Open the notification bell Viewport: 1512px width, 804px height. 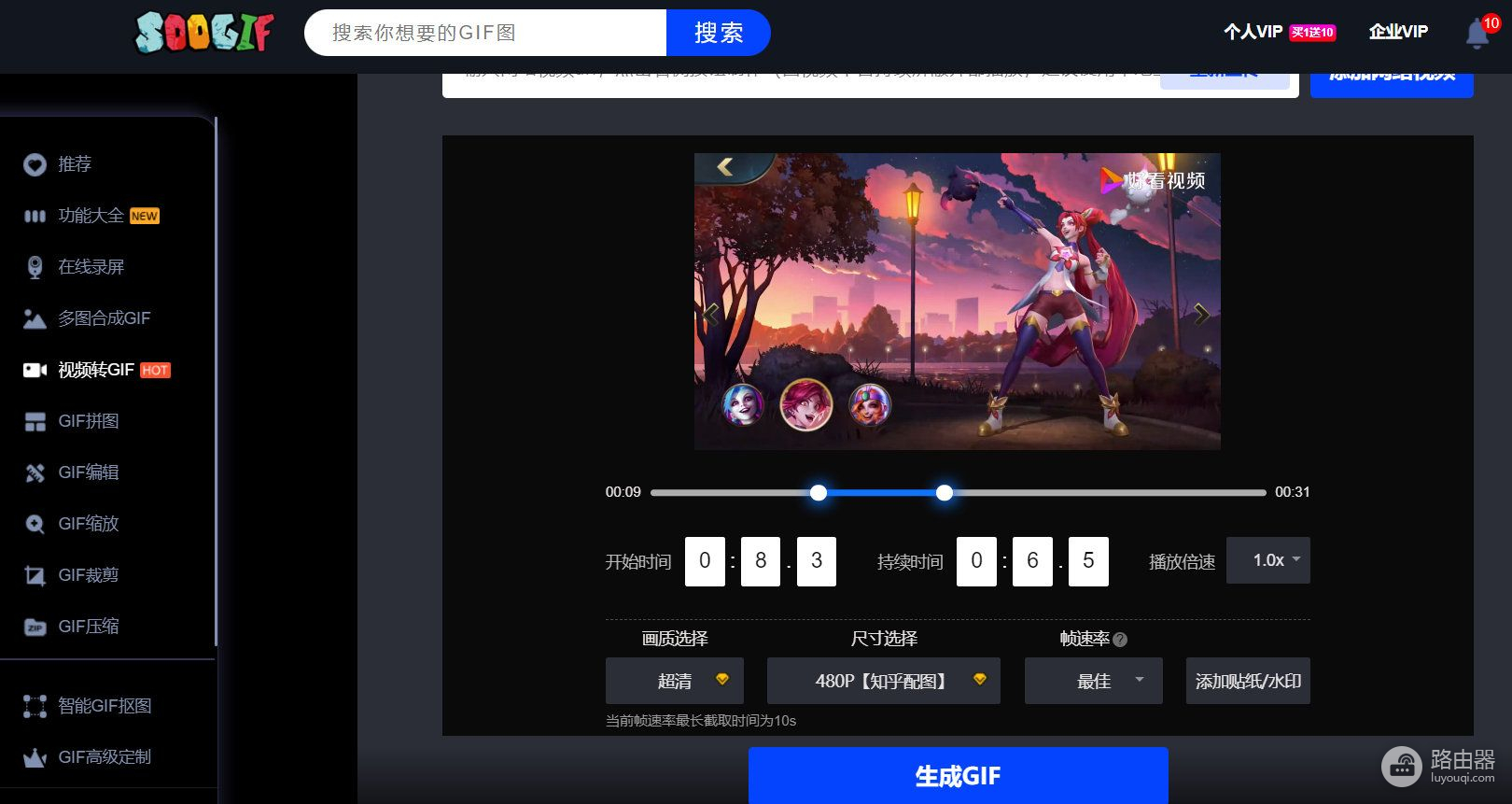click(1477, 34)
